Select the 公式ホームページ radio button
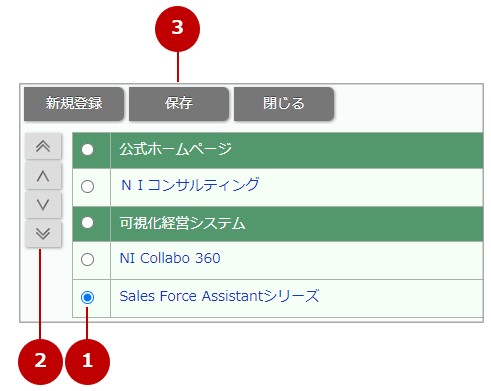This screenshot has height=391, width=491. (88, 150)
